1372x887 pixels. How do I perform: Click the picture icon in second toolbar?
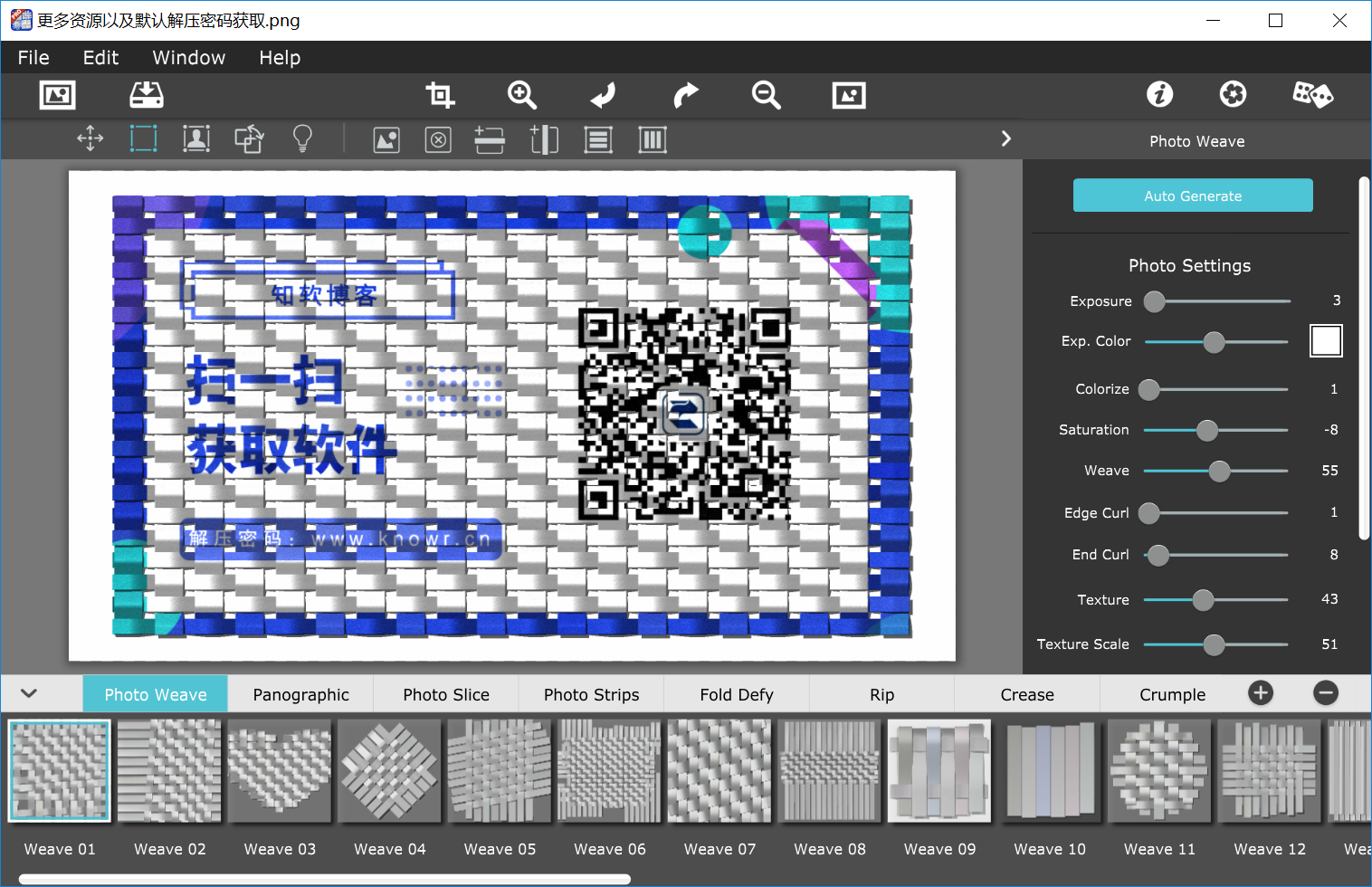386,140
